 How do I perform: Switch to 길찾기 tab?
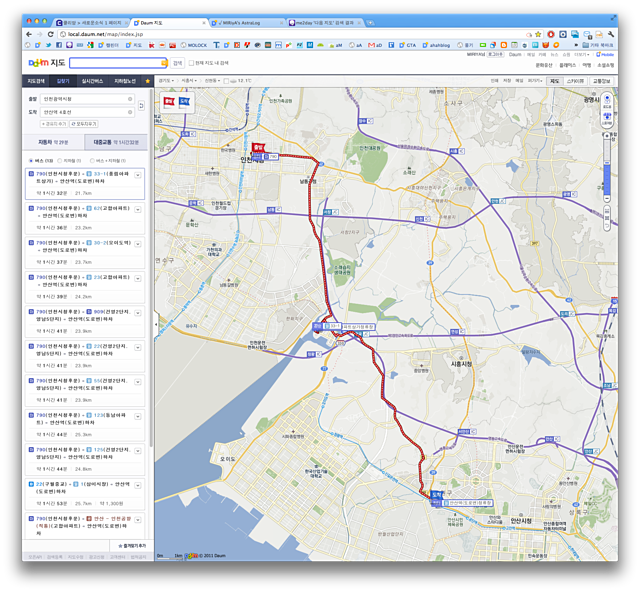[x=63, y=81]
